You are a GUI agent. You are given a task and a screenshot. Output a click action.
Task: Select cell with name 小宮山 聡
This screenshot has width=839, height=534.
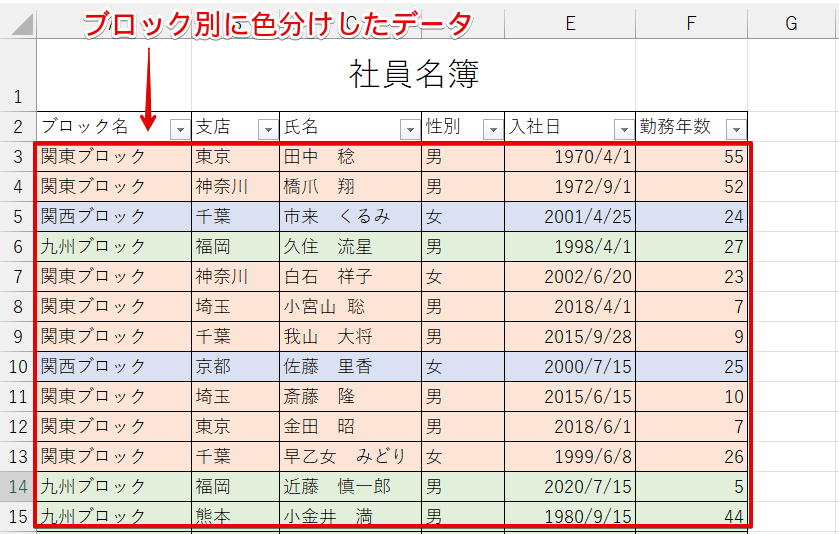[350, 307]
